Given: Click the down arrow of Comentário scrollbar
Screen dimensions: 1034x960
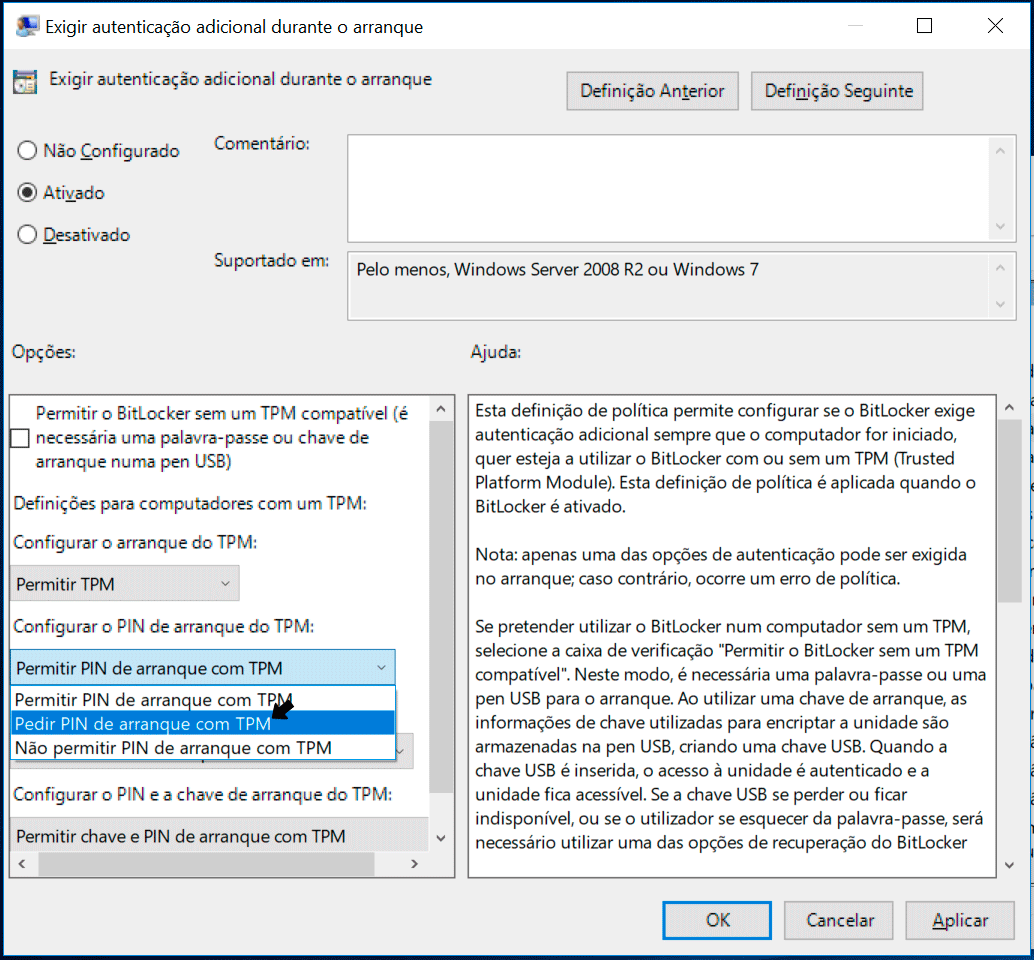Looking at the screenshot, I should click(1000, 227).
